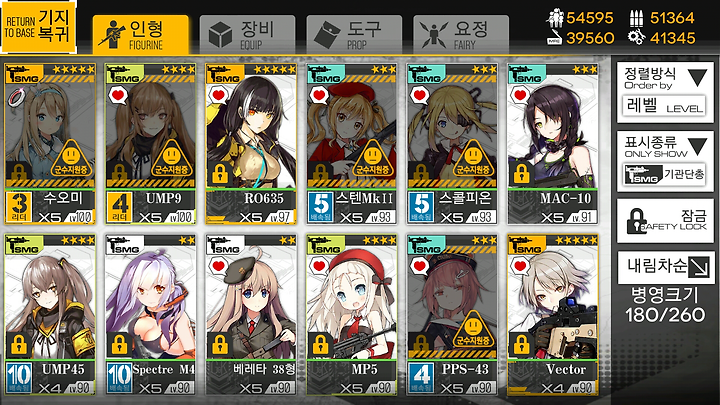720x405 pixels.
Task: Open the 도구 Prop tab
Action: click(354, 35)
